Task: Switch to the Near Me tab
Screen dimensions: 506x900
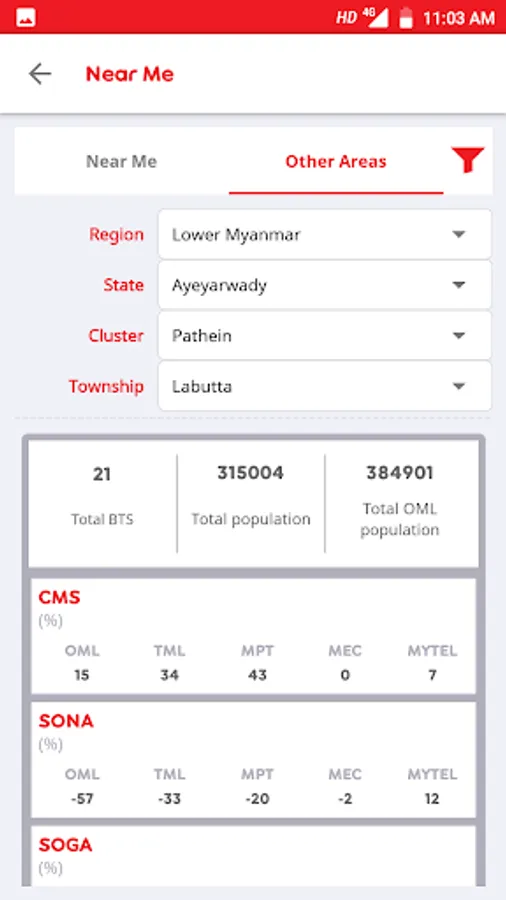Action: pyautogui.click(x=122, y=161)
